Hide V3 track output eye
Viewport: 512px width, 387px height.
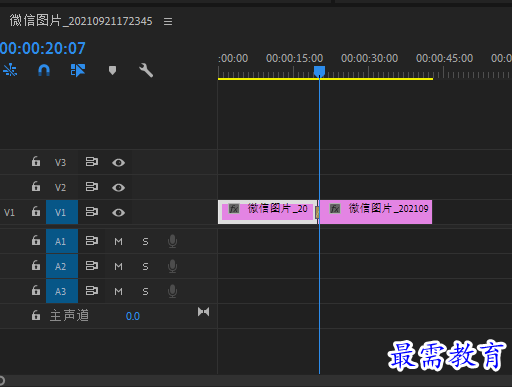118,163
